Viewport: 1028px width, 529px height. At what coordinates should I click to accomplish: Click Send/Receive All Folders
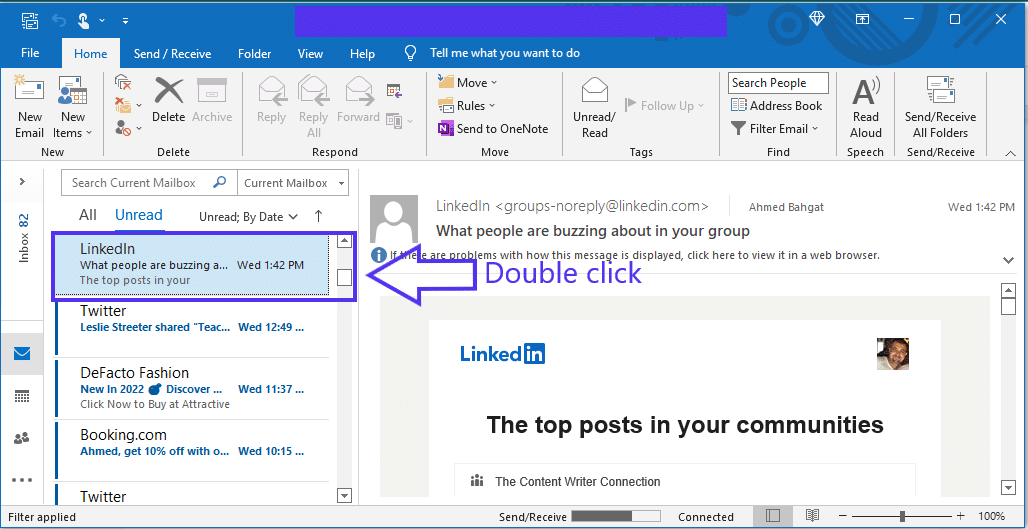pos(940,108)
